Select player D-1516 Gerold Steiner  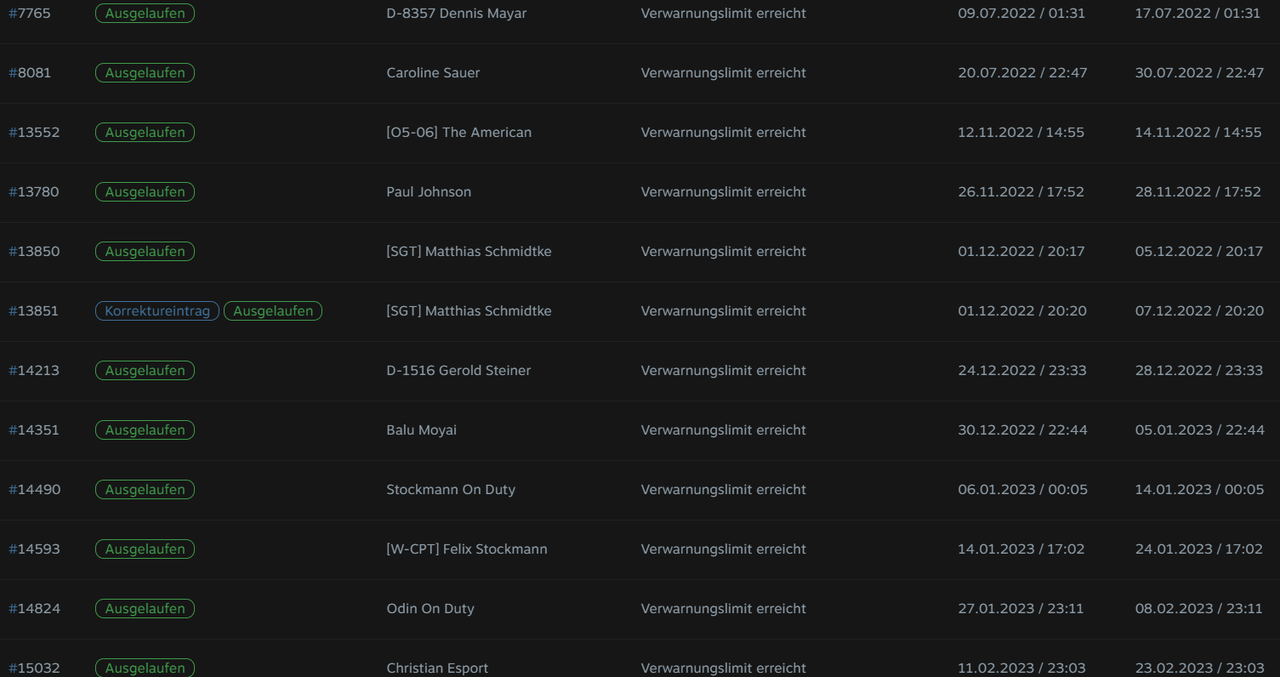coord(459,370)
